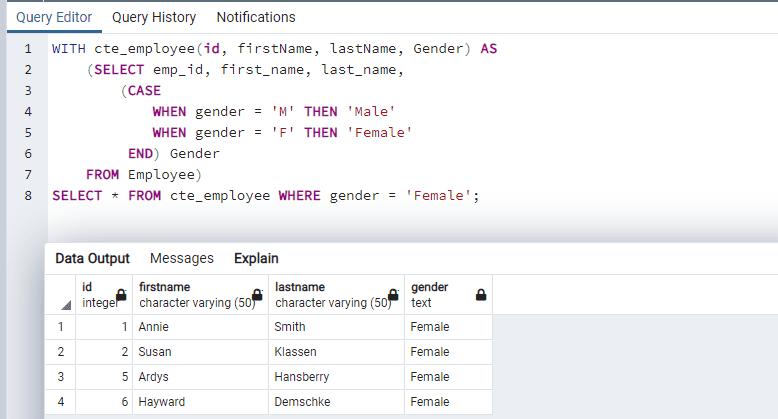This screenshot has width=778, height=419.
Task: Select result row number 3
Action: click(x=61, y=377)
